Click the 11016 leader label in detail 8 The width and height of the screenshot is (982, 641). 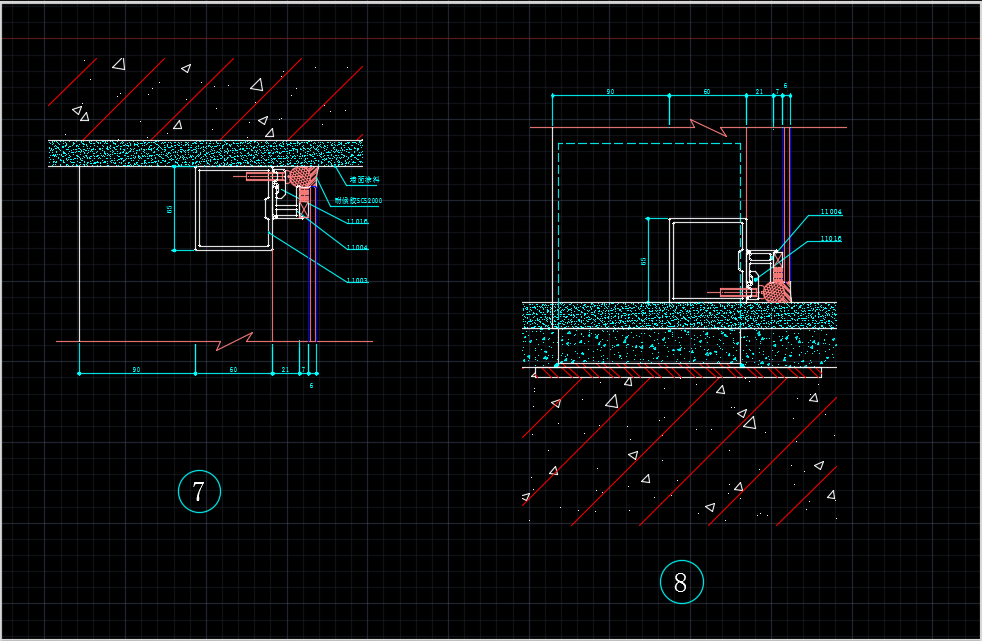coord(830,239)
